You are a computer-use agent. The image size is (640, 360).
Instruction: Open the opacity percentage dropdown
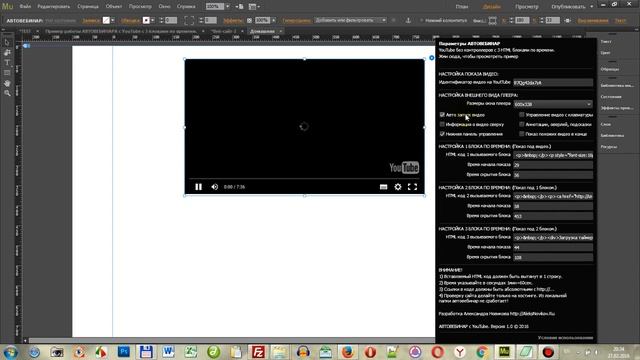(x=273, y=20)
